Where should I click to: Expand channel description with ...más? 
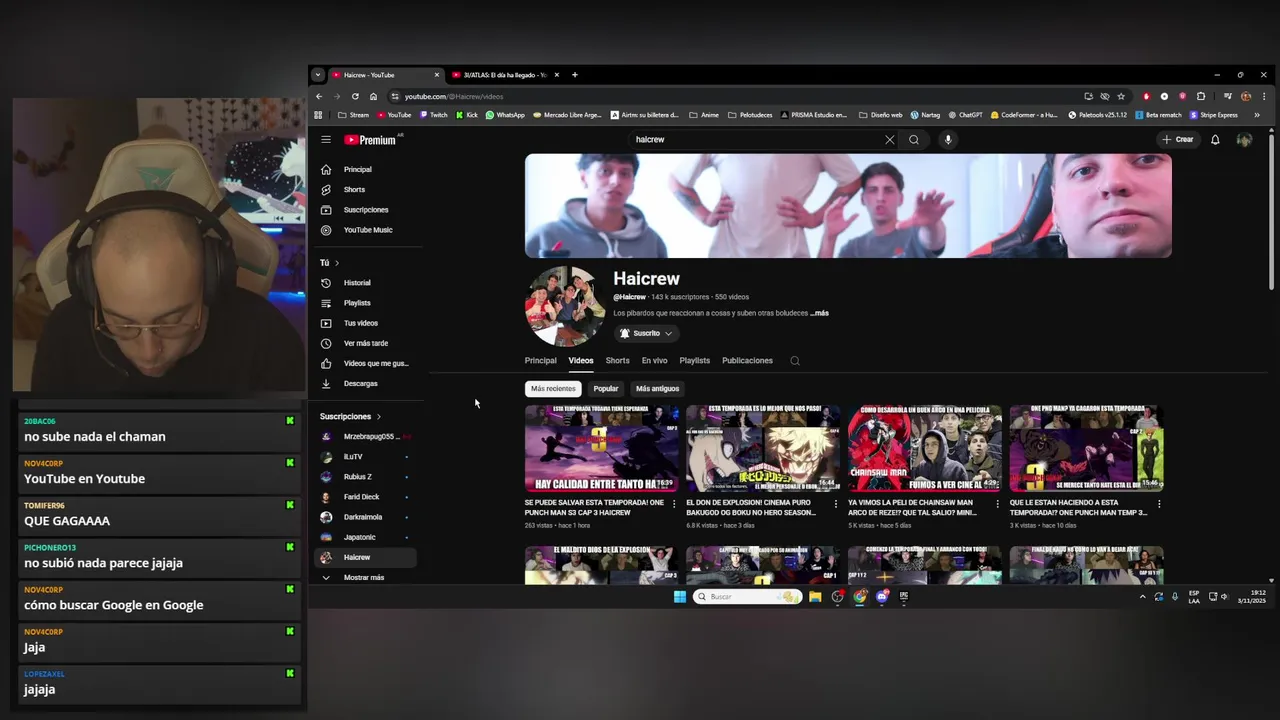pyautogui.click(x=819, y=313)
